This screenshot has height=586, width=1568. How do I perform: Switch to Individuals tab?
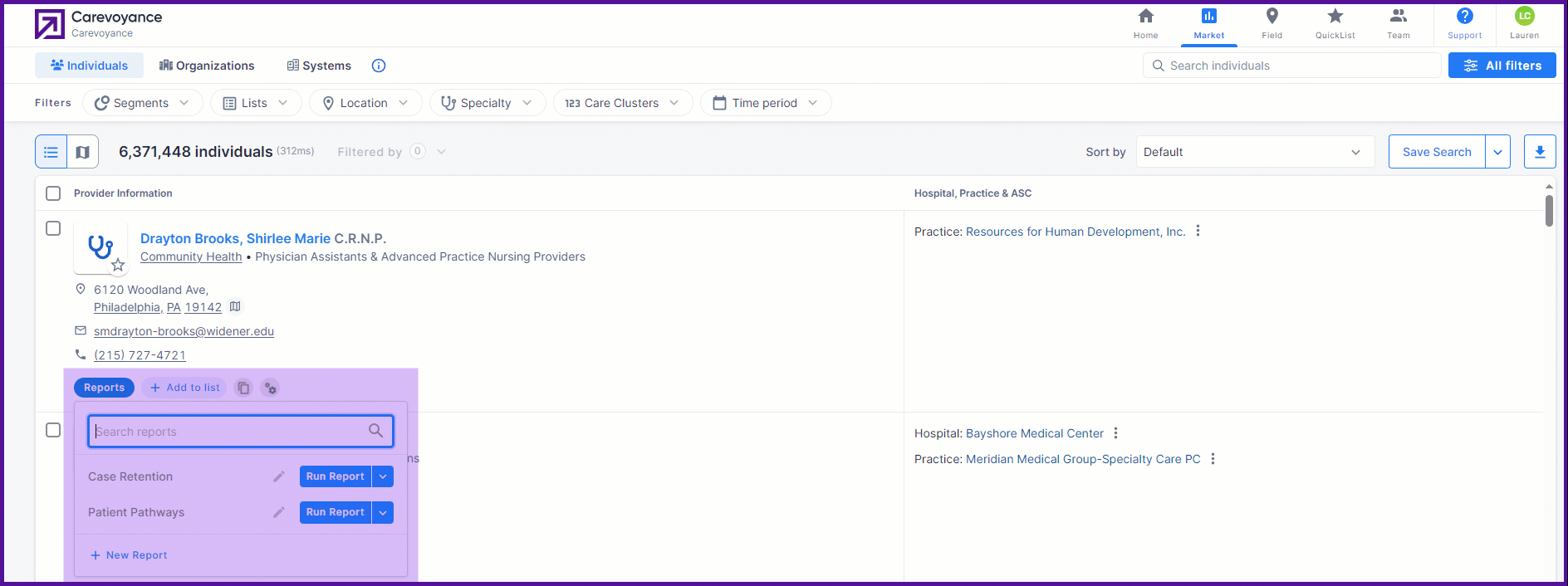coord(89,66)
